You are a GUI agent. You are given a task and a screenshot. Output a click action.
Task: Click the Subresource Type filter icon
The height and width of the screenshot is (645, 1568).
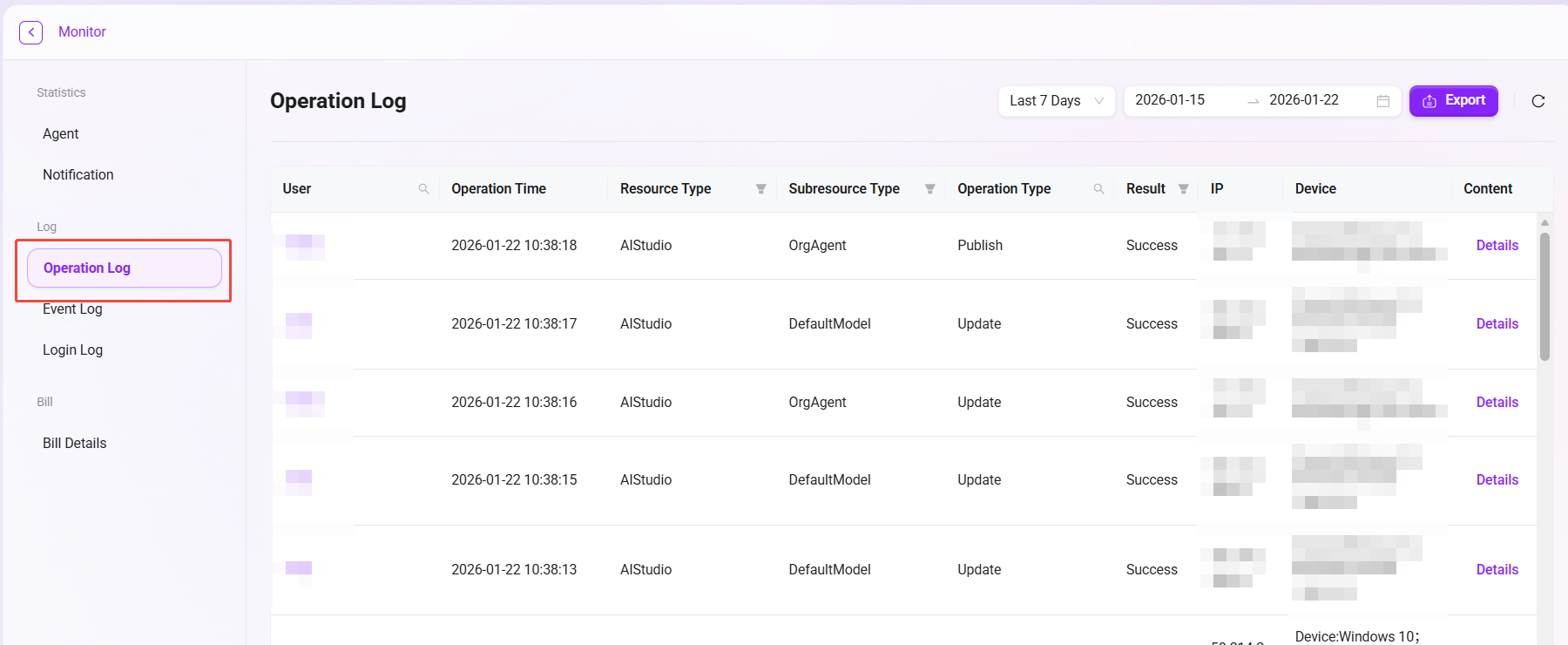(929, 189)
